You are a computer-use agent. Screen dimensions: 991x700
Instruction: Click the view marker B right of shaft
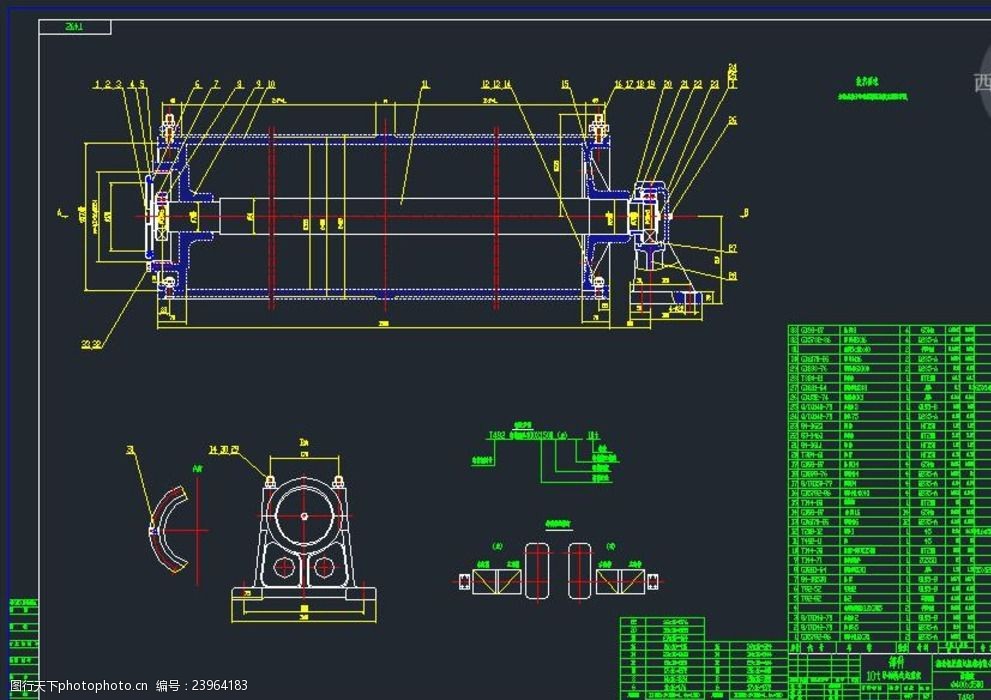744,212
